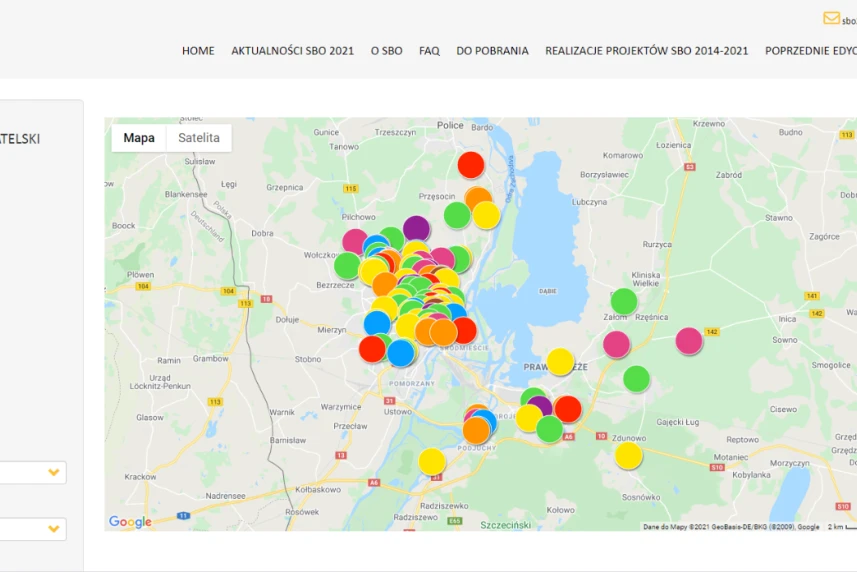The width and height of the screenshot is (857, 572).
Task: Switch map to Mapa view
Action: 139,138
